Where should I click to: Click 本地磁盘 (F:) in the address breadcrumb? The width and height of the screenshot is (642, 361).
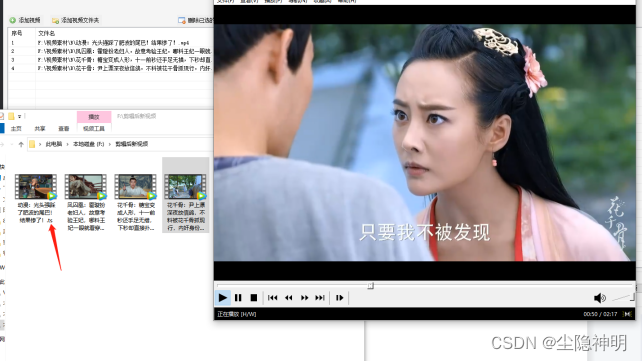(x=88, y=144)
